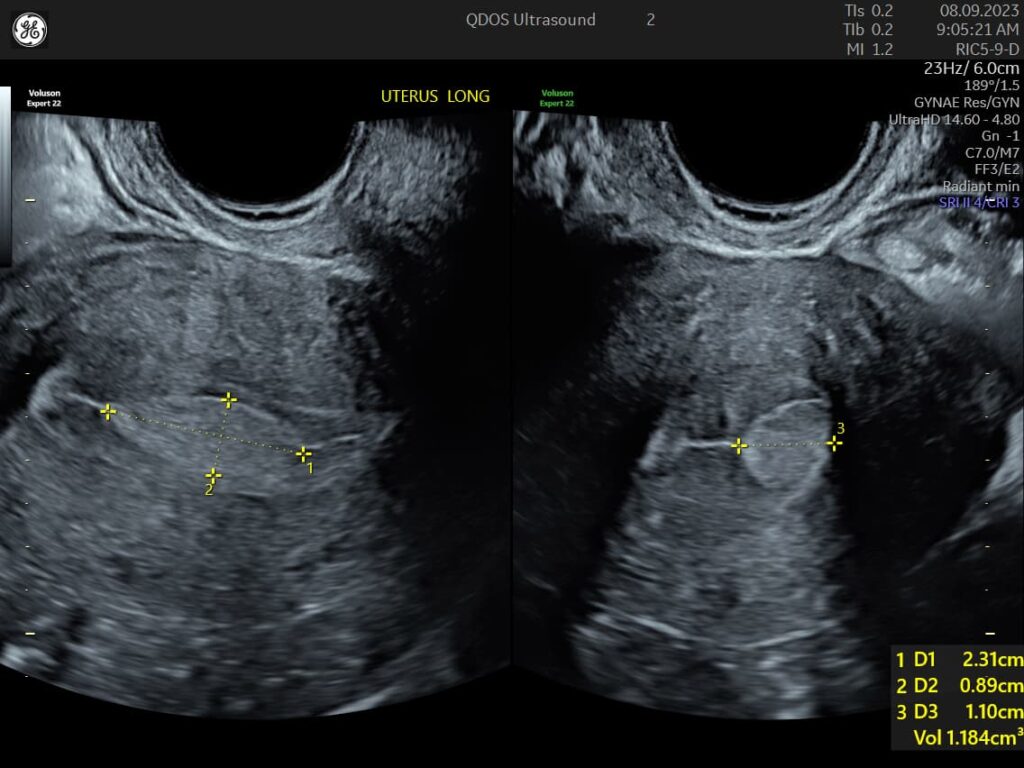This screenshot has width=1024, height=768.
Task: Click the lower caliper cross labeled 2
Action: [213, 476]
